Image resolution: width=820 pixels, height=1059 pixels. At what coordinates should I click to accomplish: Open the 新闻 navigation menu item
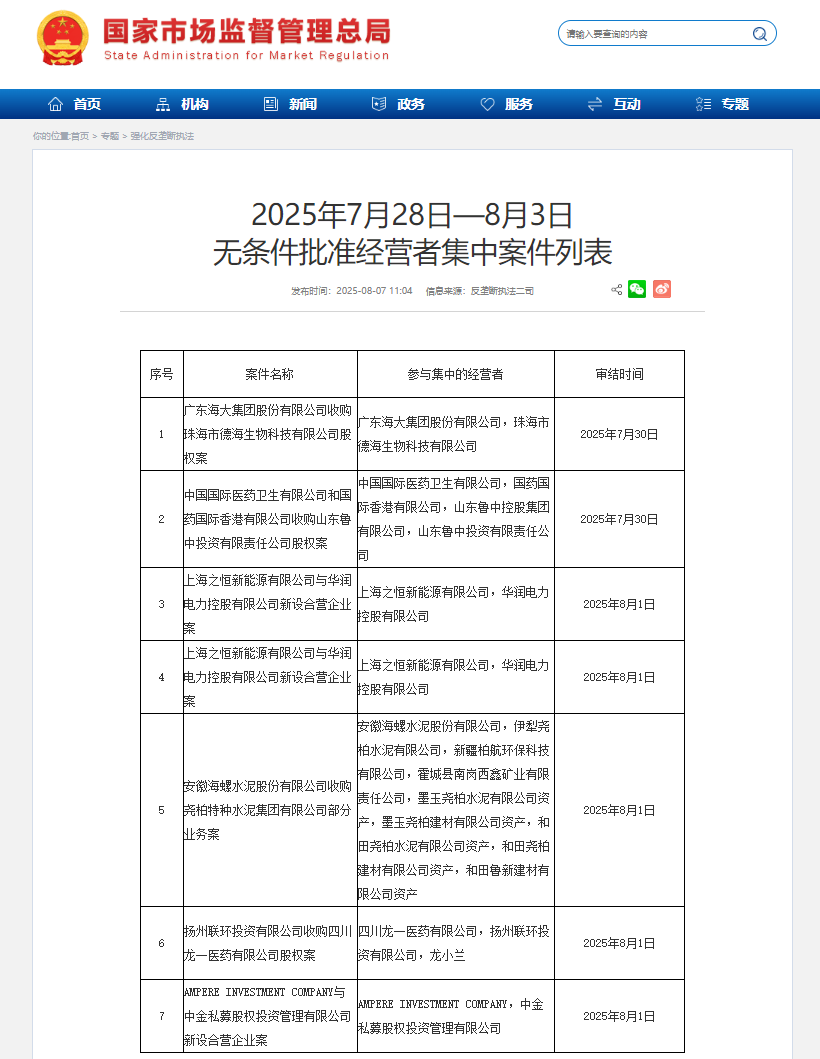(x=303, y=104)
